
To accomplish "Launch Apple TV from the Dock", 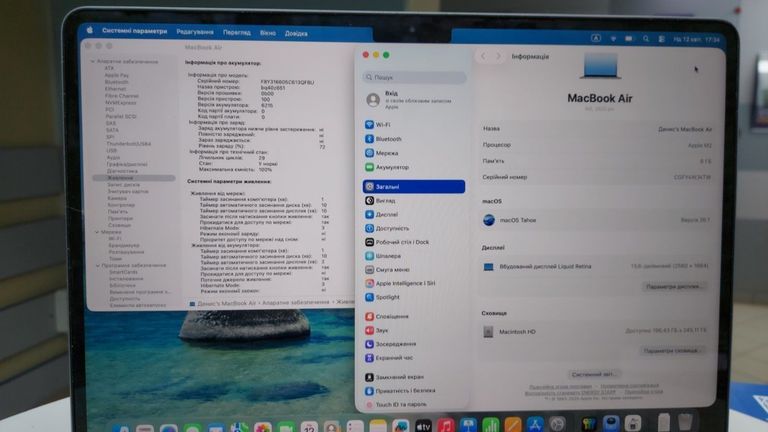I will (x=423, y=426).
